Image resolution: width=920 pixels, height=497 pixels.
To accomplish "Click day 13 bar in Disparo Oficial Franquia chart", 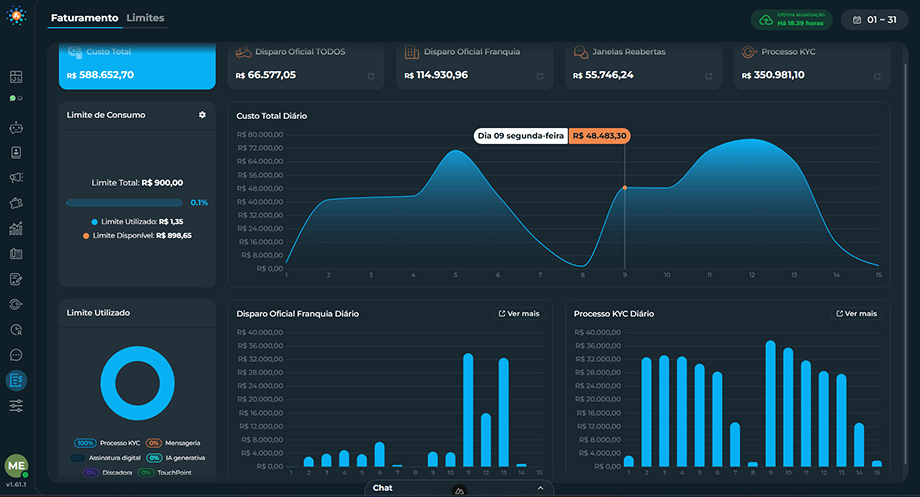I will (503, 412).
